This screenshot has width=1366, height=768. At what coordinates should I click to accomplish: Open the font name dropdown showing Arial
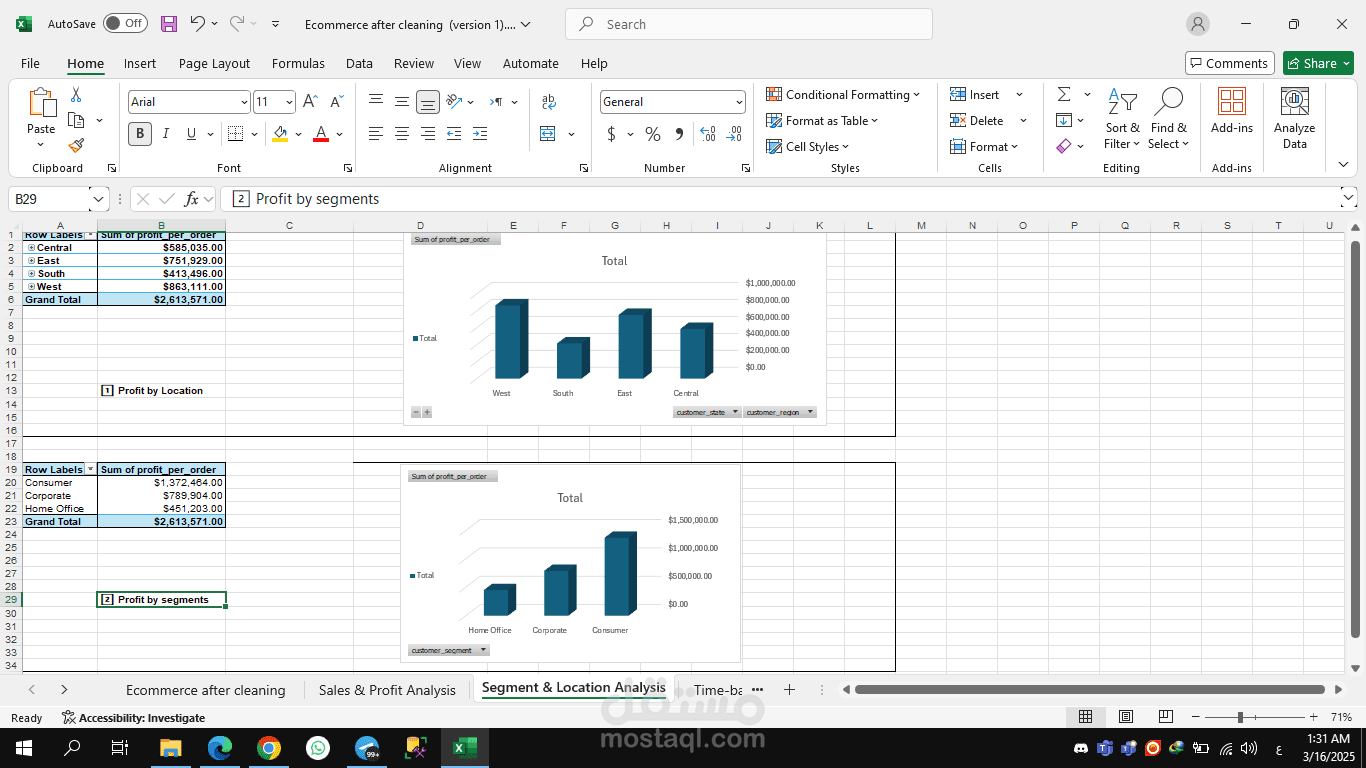pos(243,102)
